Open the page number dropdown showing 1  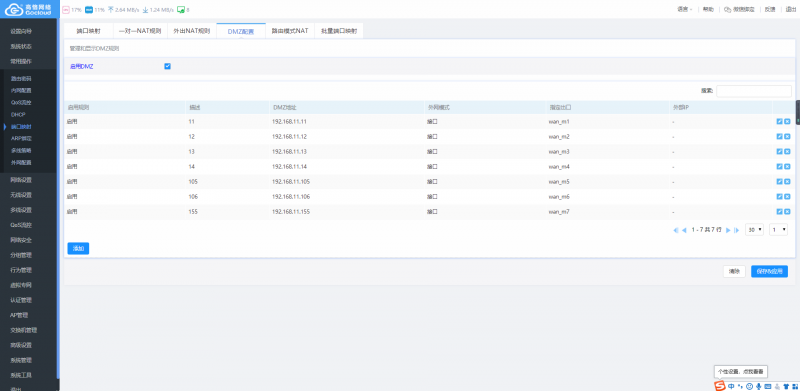point(778,230)
